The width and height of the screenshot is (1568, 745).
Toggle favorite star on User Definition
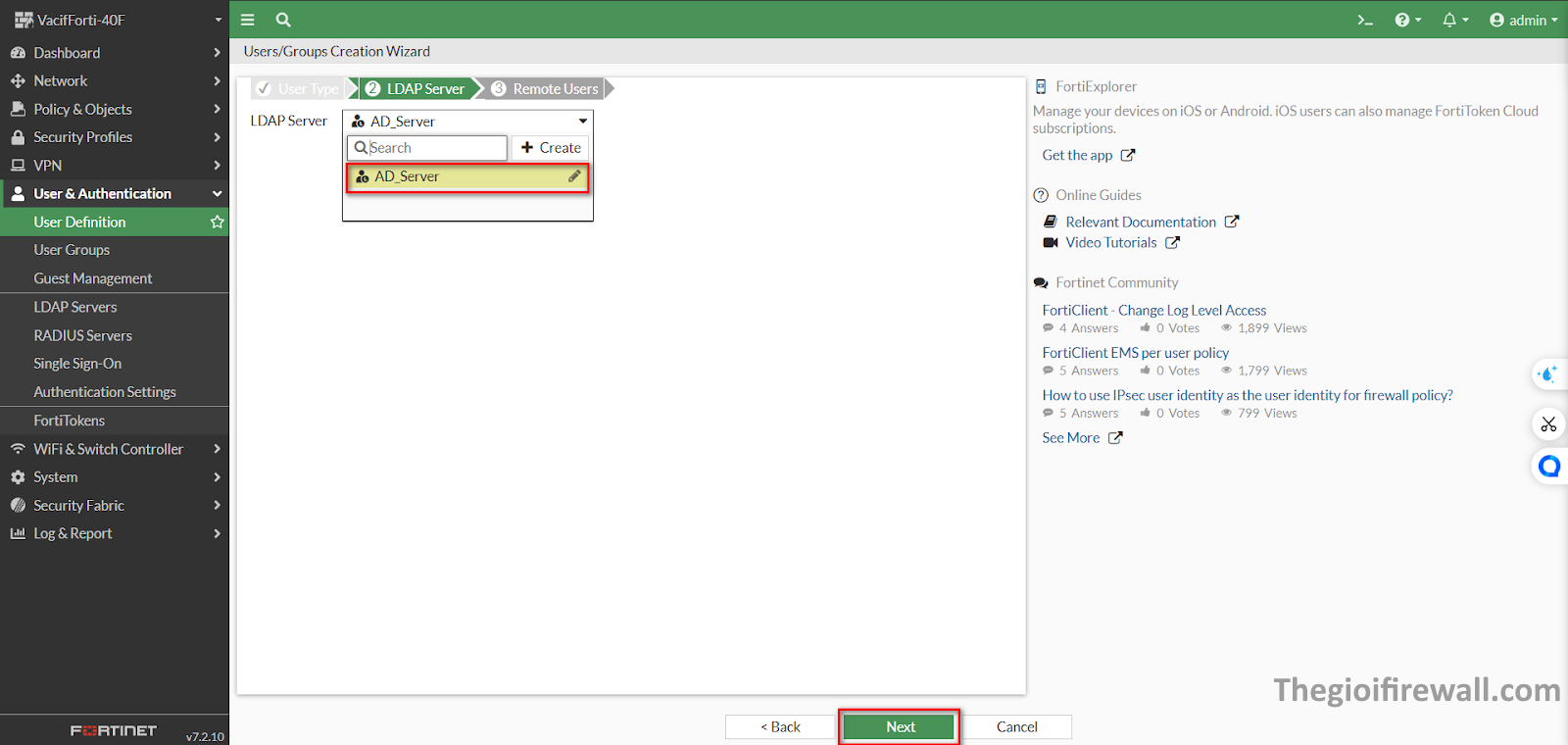pos(218,223)
